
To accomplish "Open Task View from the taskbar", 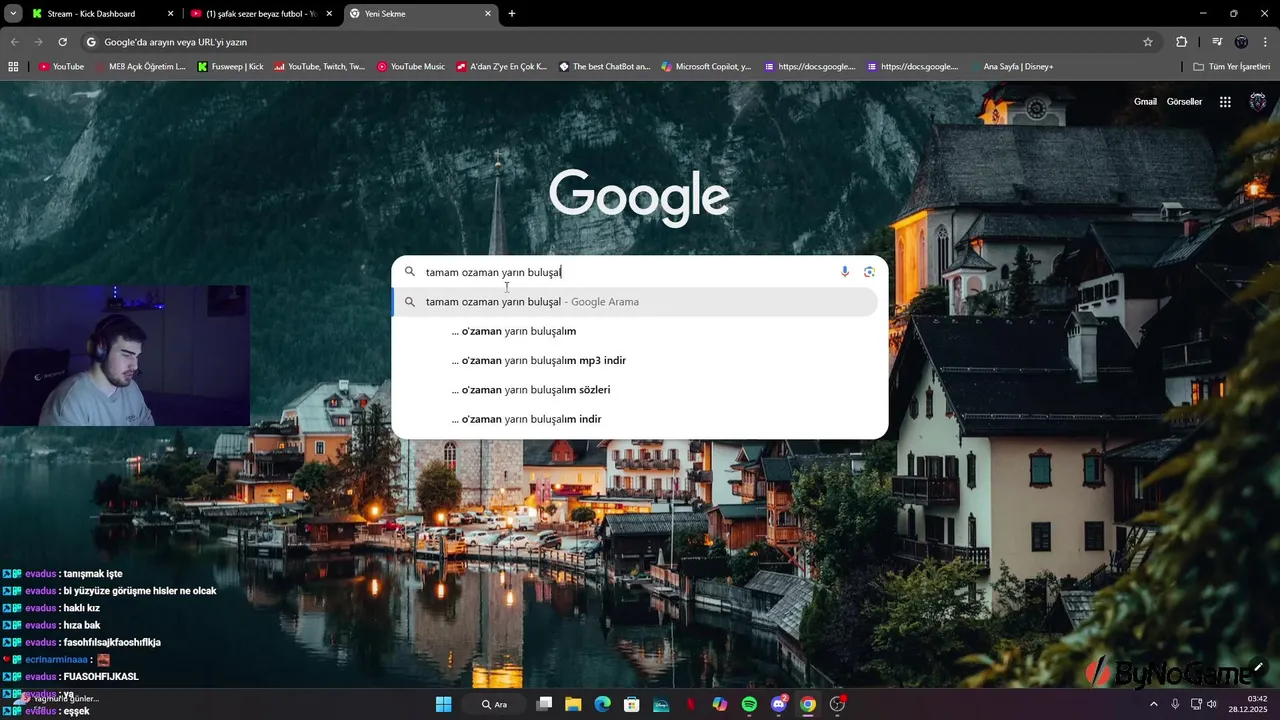I will 544,704.
